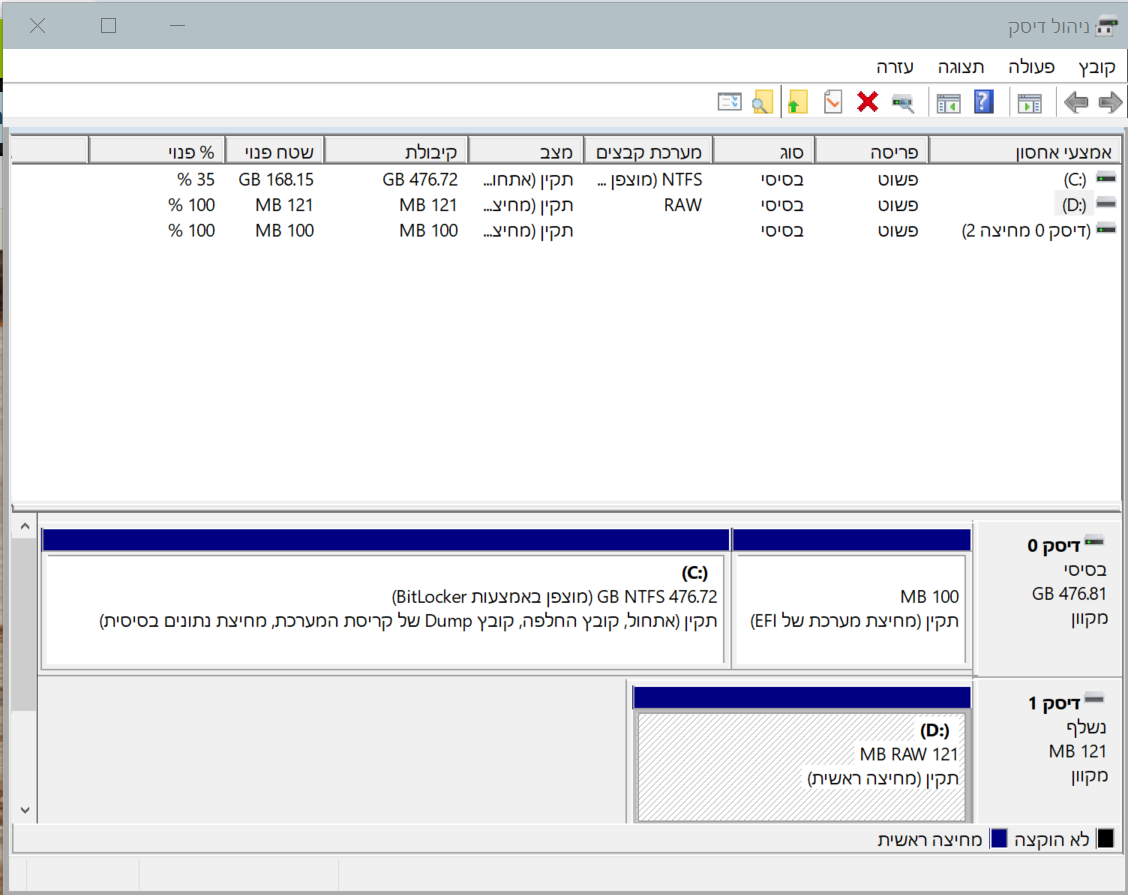Select the (D:) volume name in list

click(x=1074, y=205)
